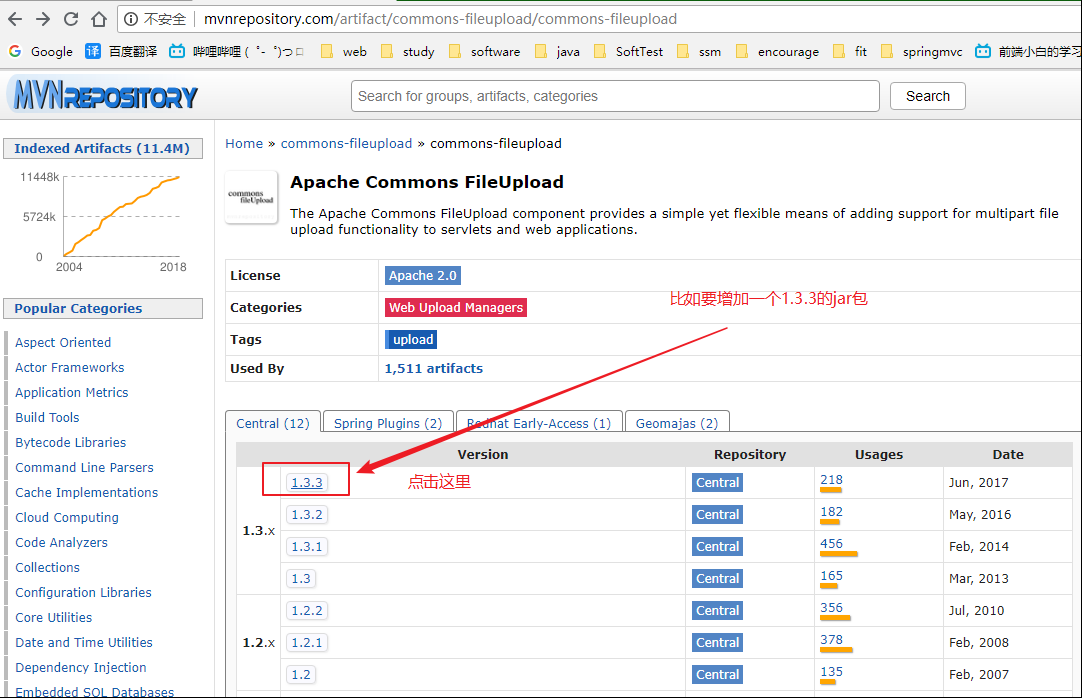Reload the page with the refresh icon
The height and width of the screenshot is (698, 1082).
[71, 19]
